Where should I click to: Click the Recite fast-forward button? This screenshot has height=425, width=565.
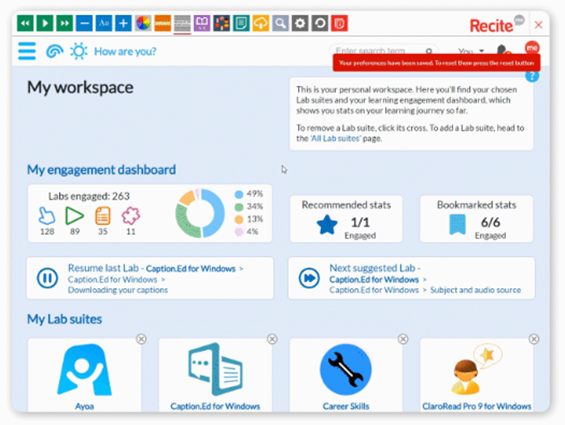[x=64, y=23]
